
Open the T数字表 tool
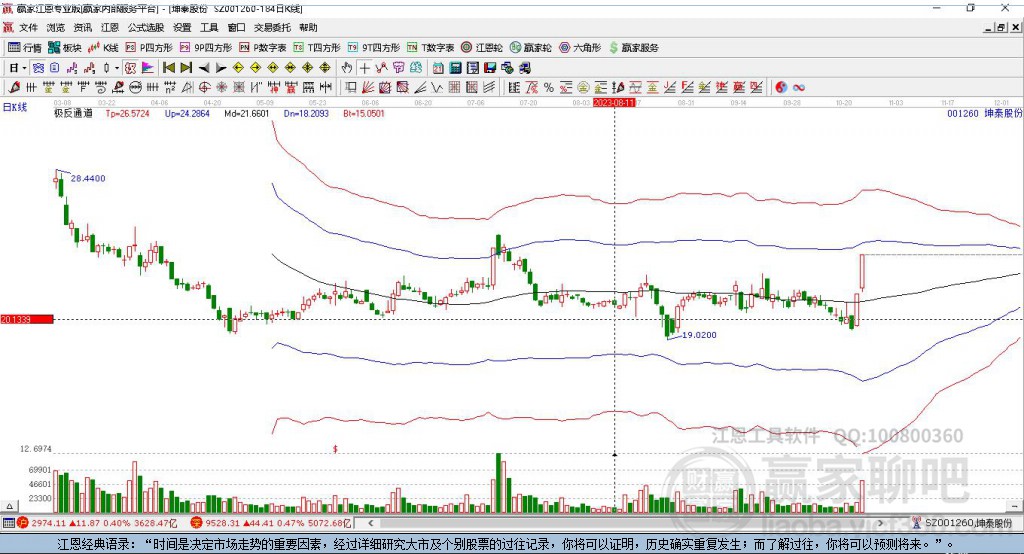pyautogui.click(x=430, y=48)
